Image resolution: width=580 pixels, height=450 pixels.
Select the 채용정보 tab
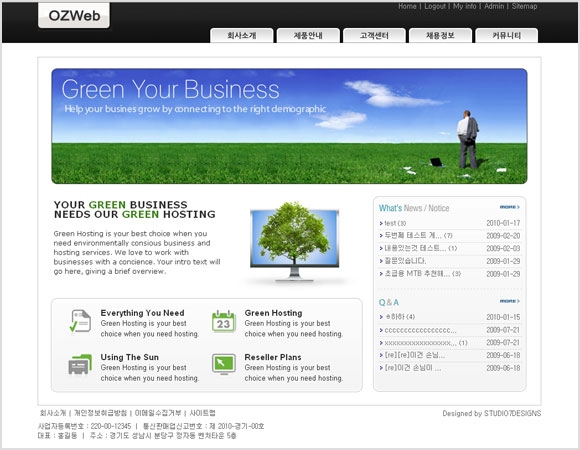point(440,35)
